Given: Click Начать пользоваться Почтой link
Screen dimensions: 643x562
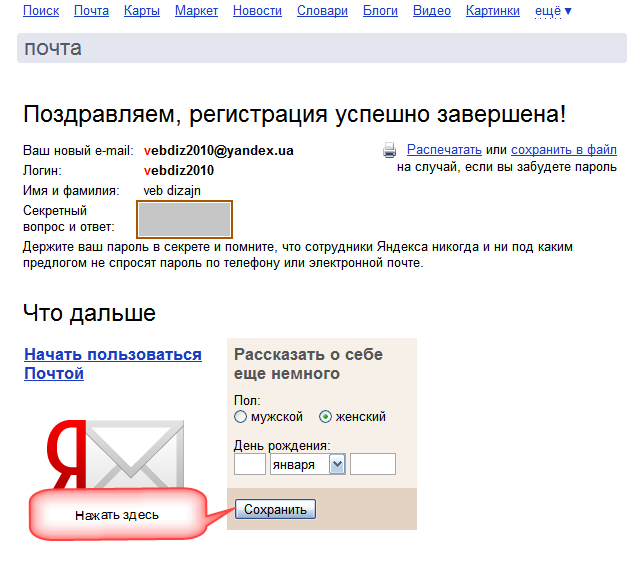Looking at the screenshot, I should coord(113,364).
